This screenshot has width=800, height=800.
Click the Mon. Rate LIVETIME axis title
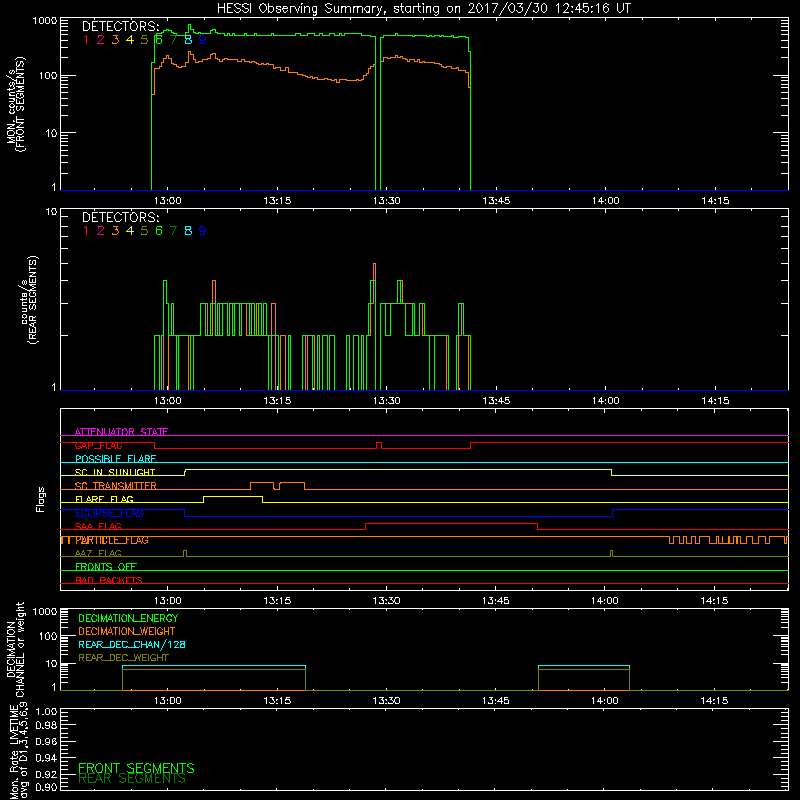click(x=19, y=751)
